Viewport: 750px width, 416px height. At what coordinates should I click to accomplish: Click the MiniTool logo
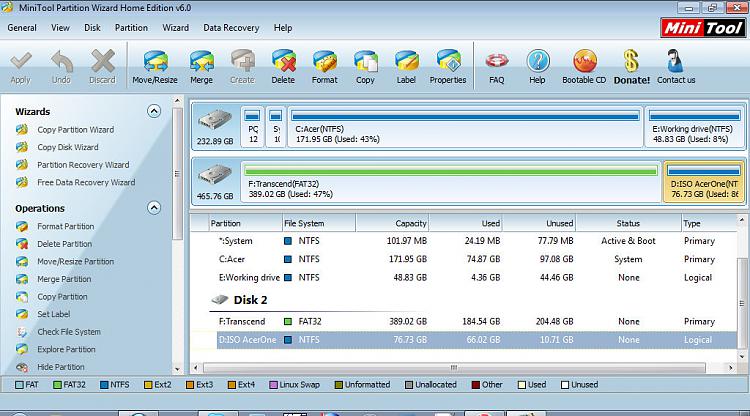(704, 28)
